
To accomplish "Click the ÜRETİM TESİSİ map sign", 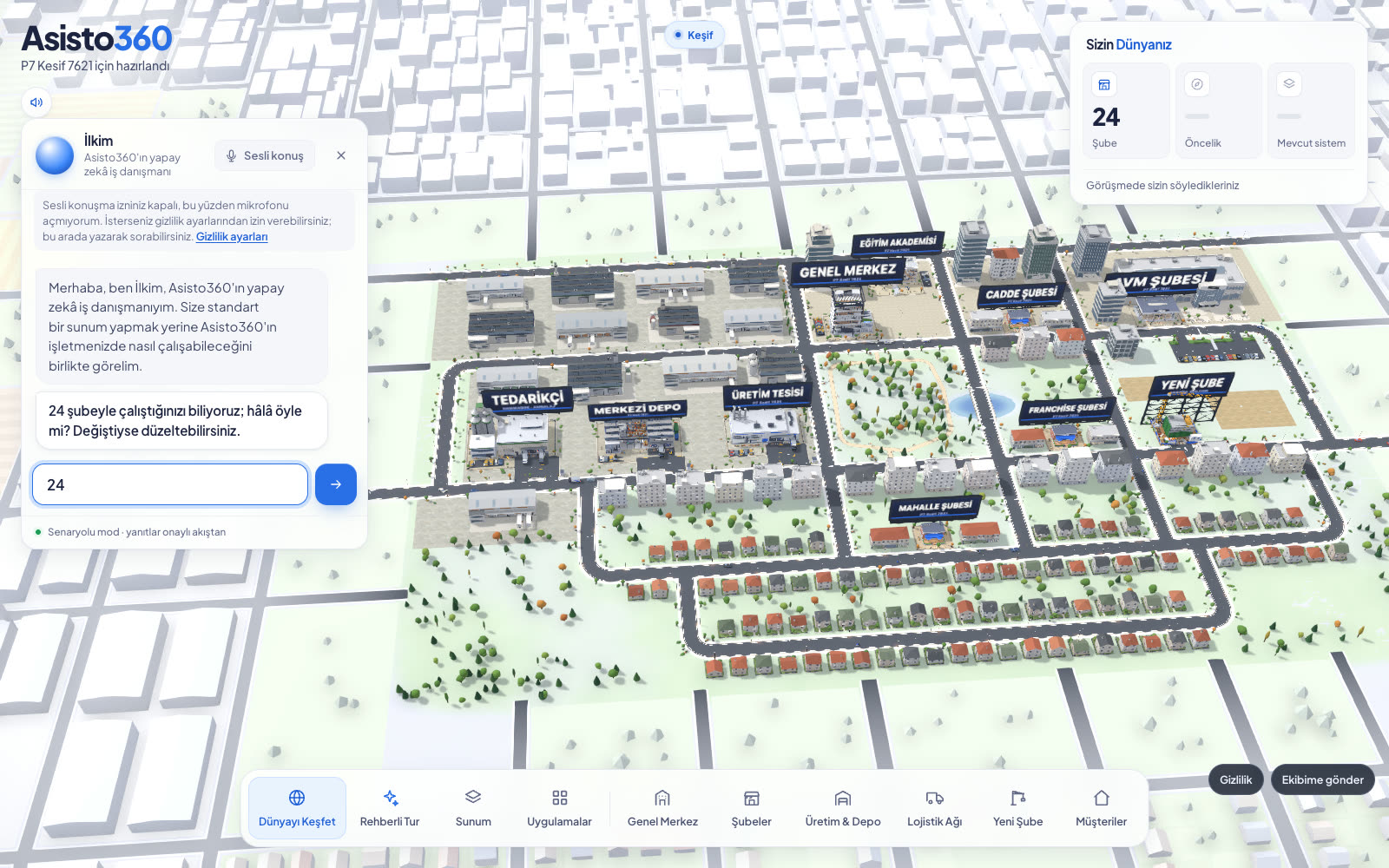I will [767, 395].
